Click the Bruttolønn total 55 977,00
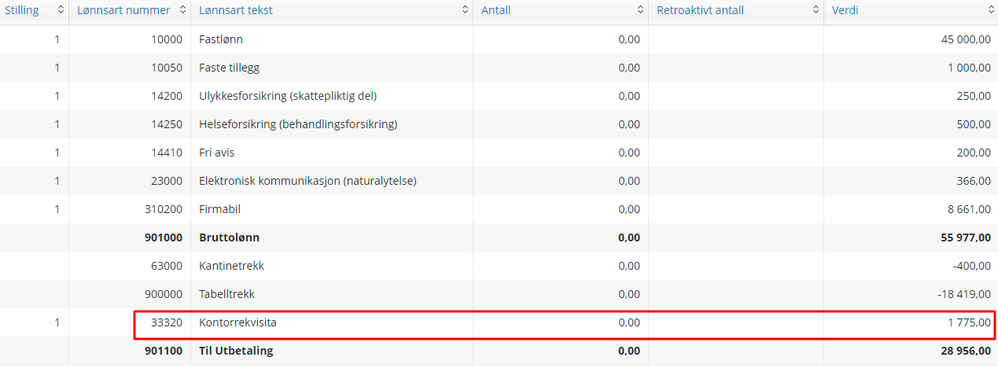998x368 pixels. pos(965,237)
